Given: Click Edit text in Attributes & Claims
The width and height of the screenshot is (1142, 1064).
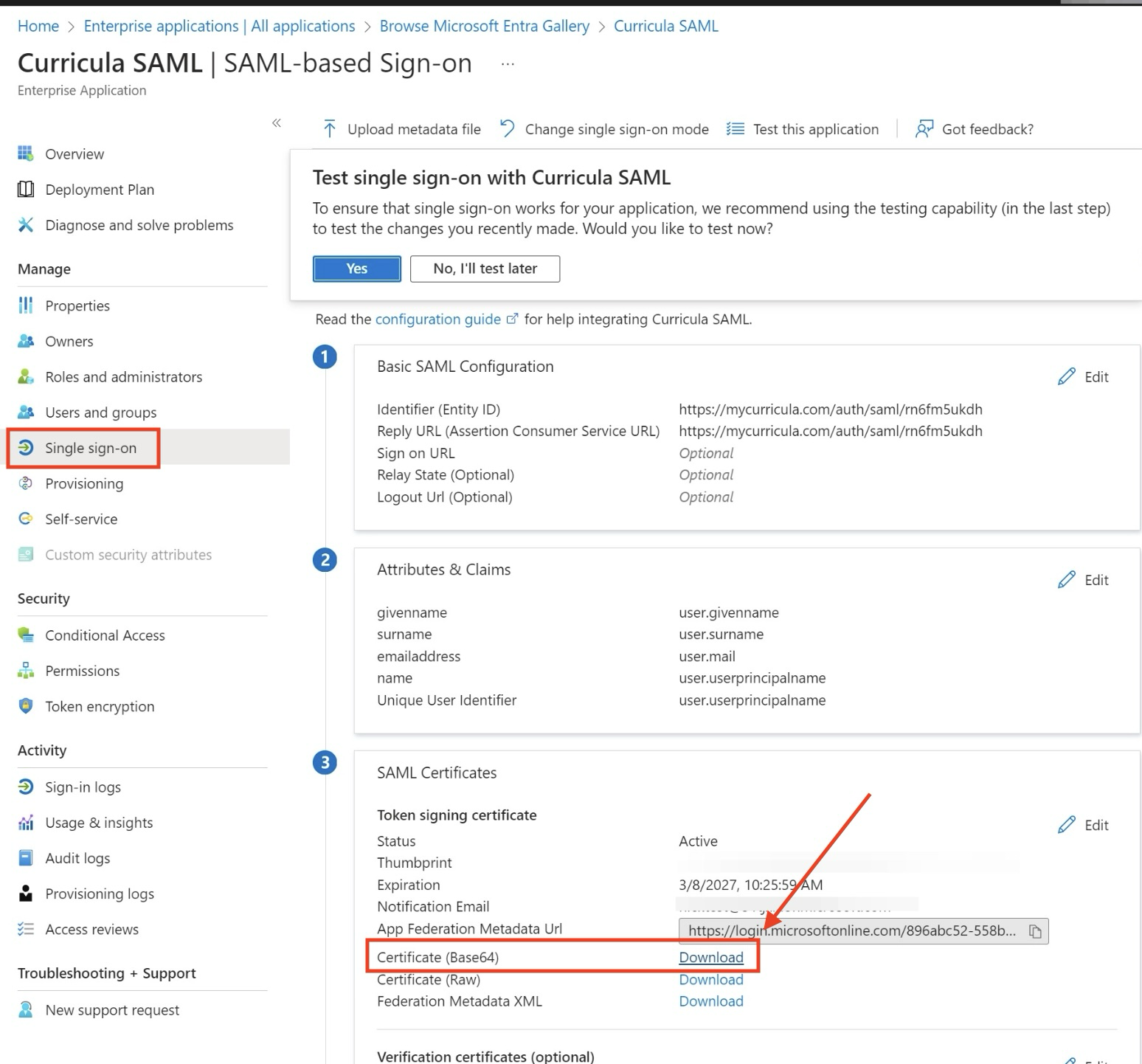Looking at the screenshot, I should pyautogui.click(x=1096, y=580).
